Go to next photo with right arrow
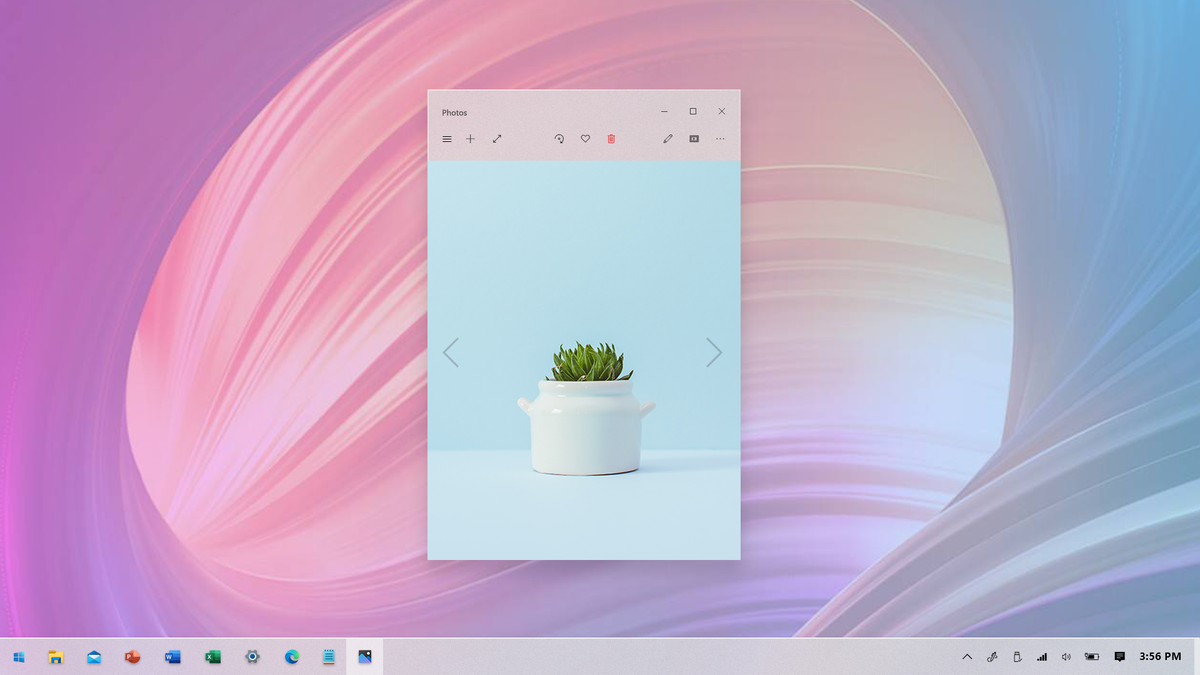 (714, 352)
